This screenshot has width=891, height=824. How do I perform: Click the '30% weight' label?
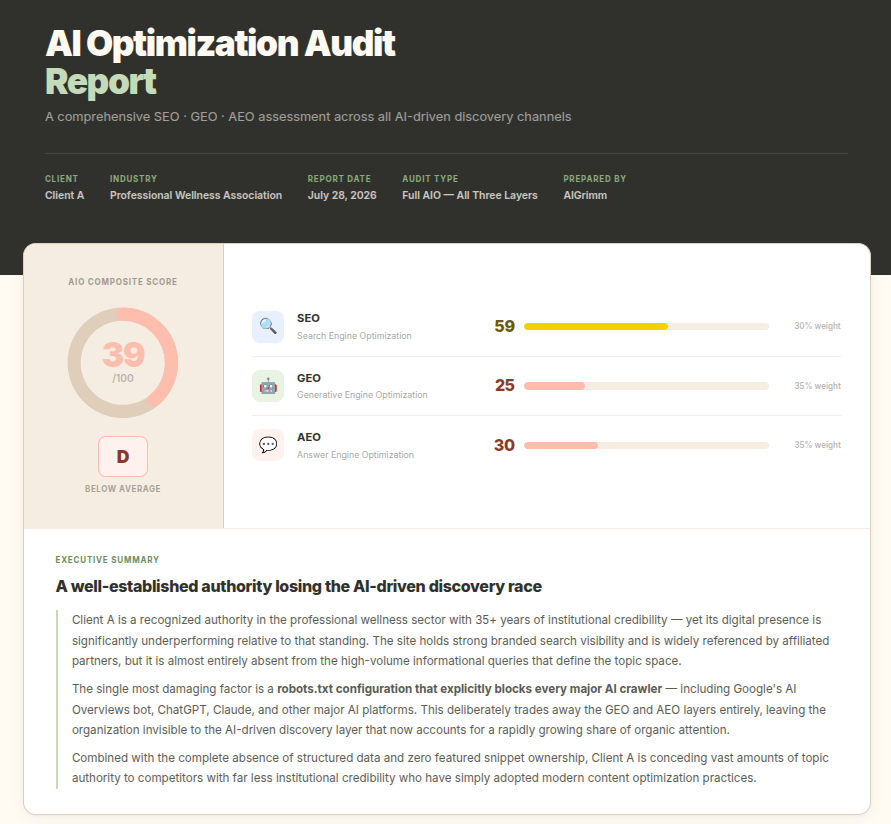point(817,326)
